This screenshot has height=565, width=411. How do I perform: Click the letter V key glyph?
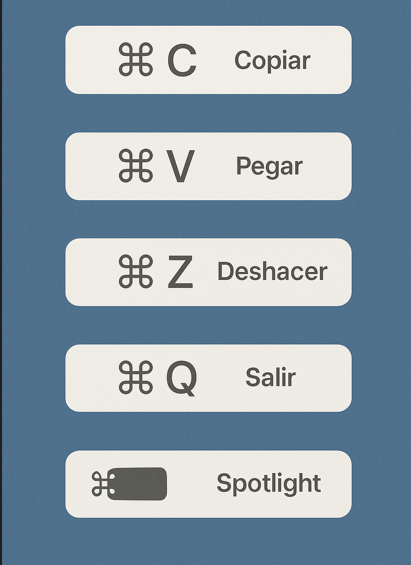point(180,166)
